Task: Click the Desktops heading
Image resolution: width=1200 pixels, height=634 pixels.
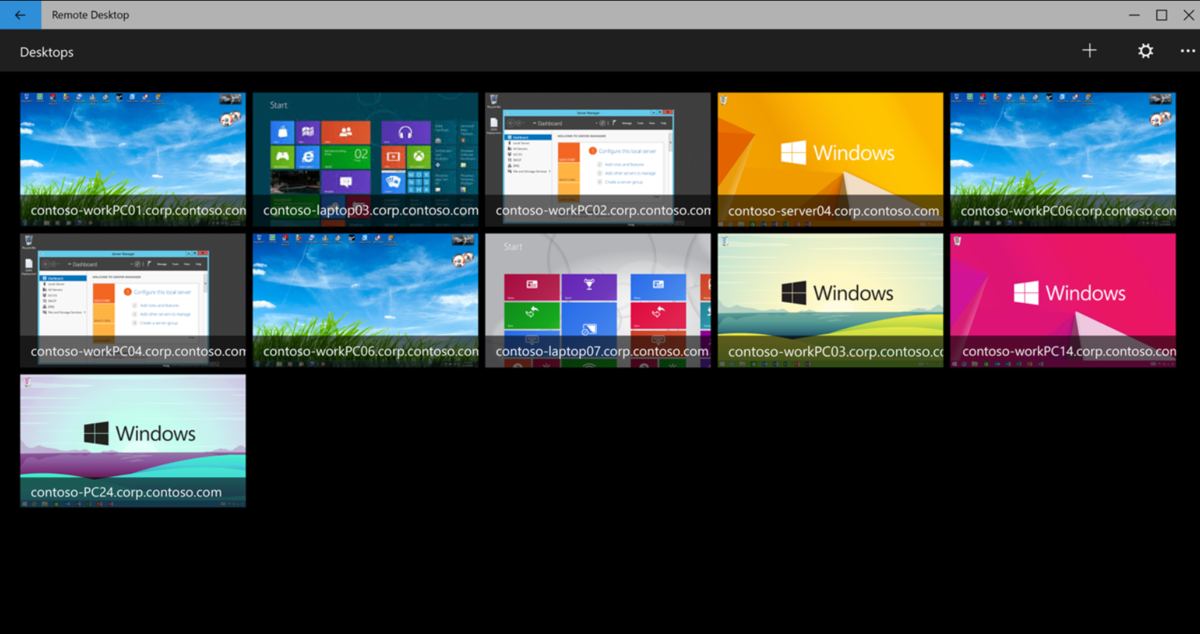Action: pos(47,52)
